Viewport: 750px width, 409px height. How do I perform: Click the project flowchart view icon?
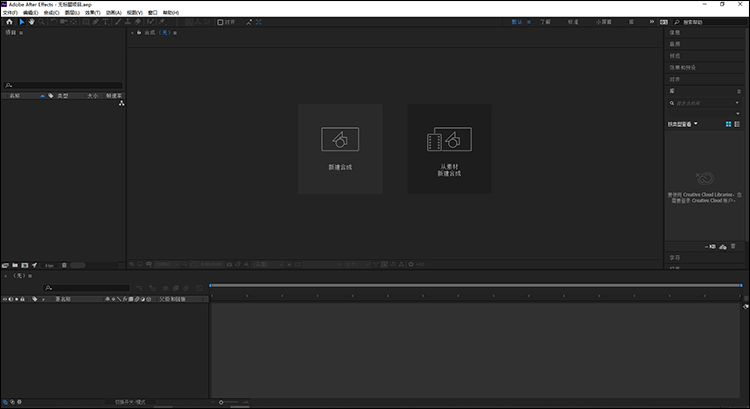[x=121, y=103]
